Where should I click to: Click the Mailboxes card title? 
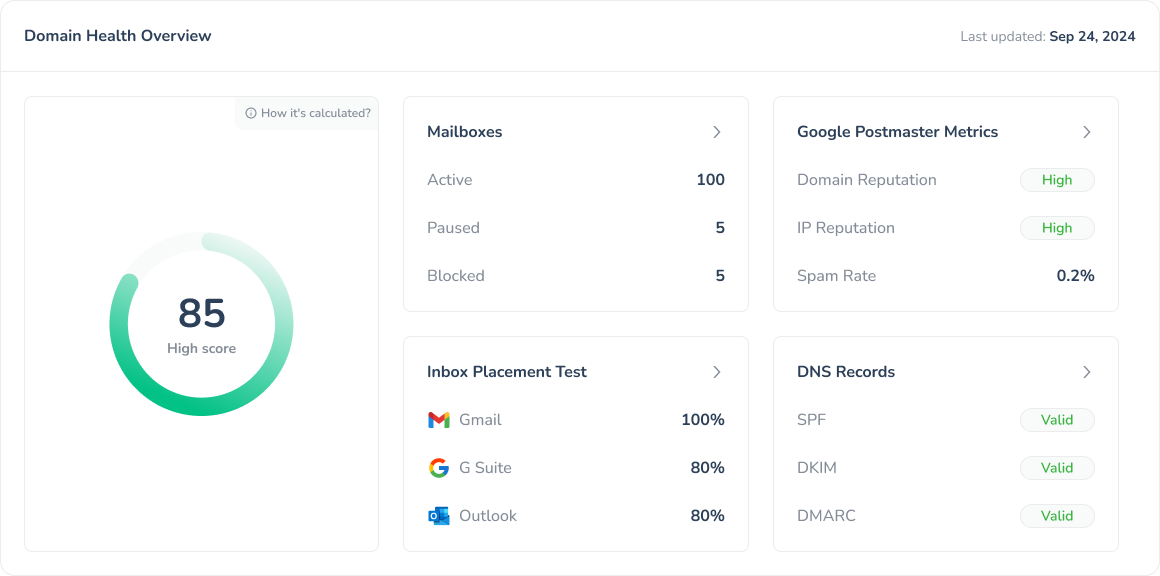tap(464, 132)
